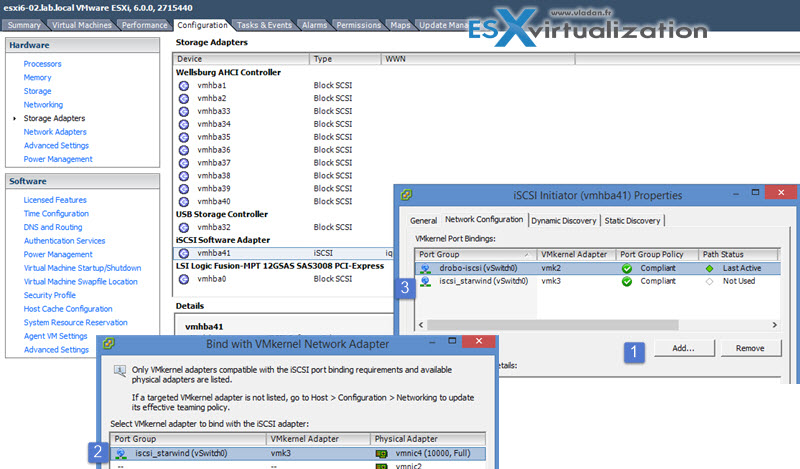Switch to the Dynamic Discovery tab
800x469 pixels.
[564, 220]
